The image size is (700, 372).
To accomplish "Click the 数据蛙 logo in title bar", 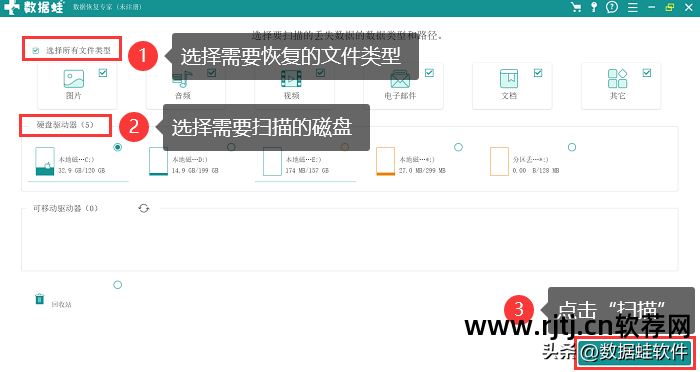I will pos(33,7).
